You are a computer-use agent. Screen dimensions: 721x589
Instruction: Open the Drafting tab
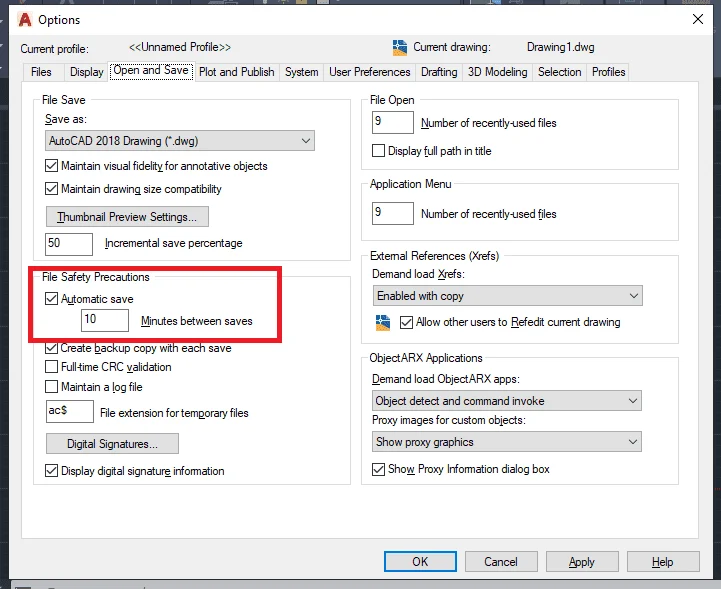click(x=439, y=72)
